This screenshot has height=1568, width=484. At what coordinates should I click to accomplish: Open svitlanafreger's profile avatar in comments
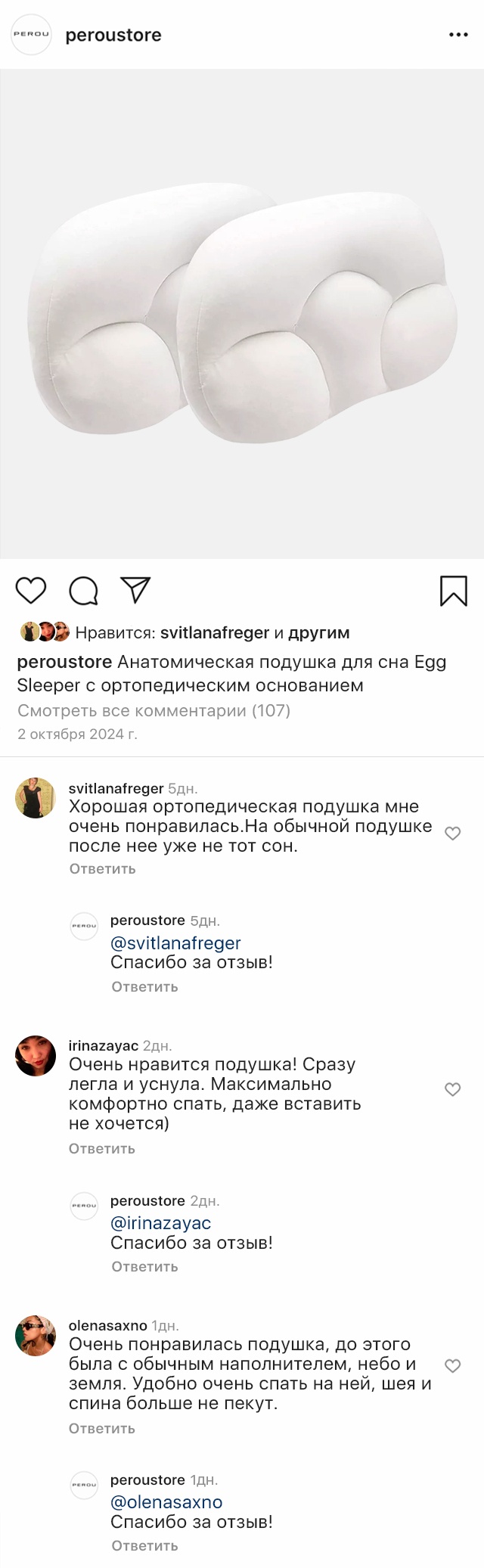pyautogui.click(x=36, y=798)
